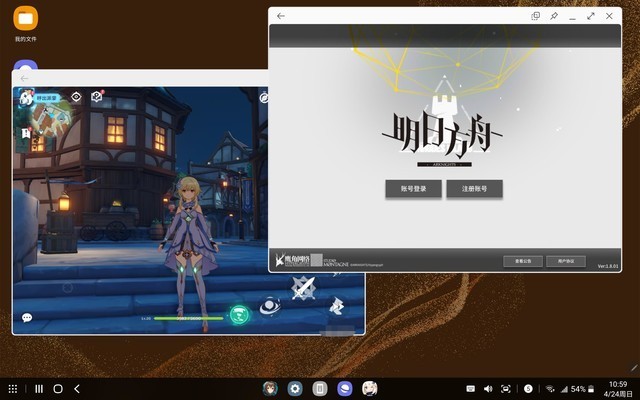This screenshot has width=640, height=400.
Task: Click the Arknights window back arrow
Action: (281, 16)
